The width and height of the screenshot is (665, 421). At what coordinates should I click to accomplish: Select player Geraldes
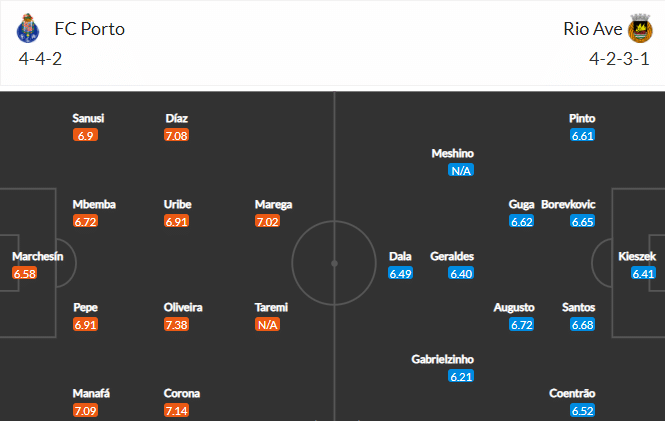click(452, 257)
